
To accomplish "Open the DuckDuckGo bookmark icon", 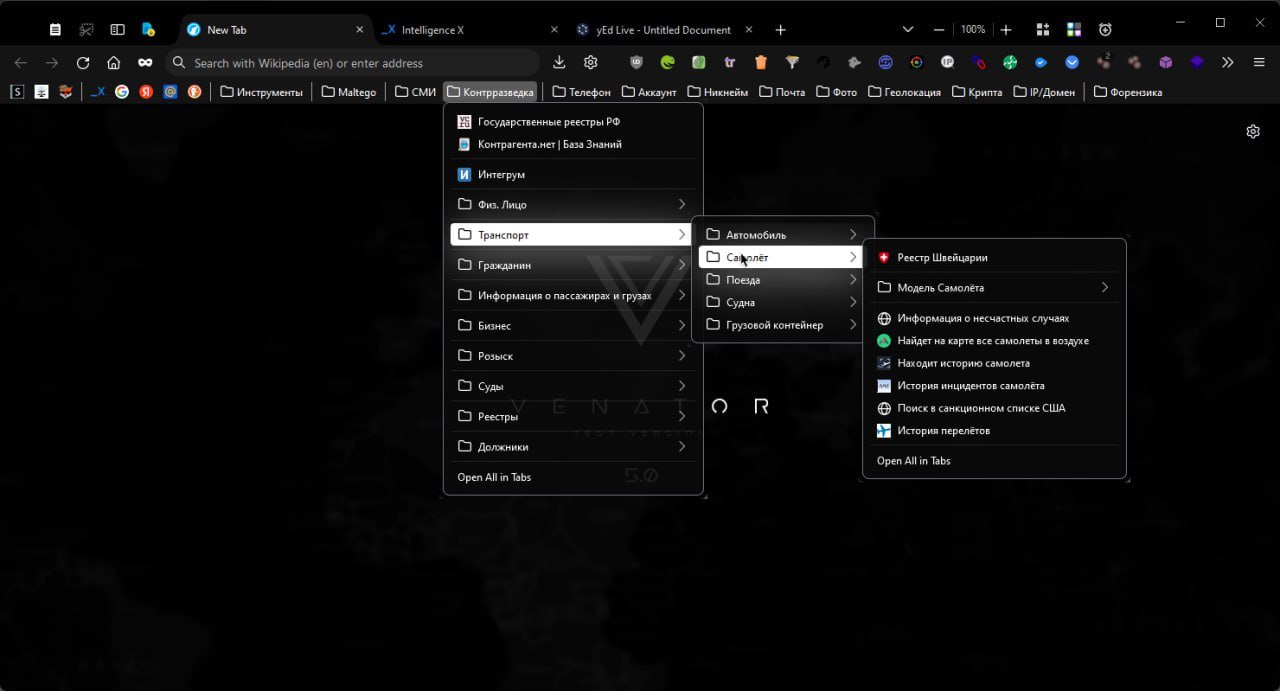I will (x=194, y=92).
